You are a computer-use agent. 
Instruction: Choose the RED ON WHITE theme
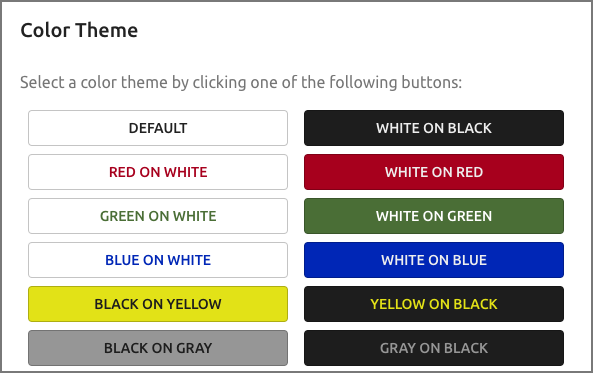(x=158, y=172)
